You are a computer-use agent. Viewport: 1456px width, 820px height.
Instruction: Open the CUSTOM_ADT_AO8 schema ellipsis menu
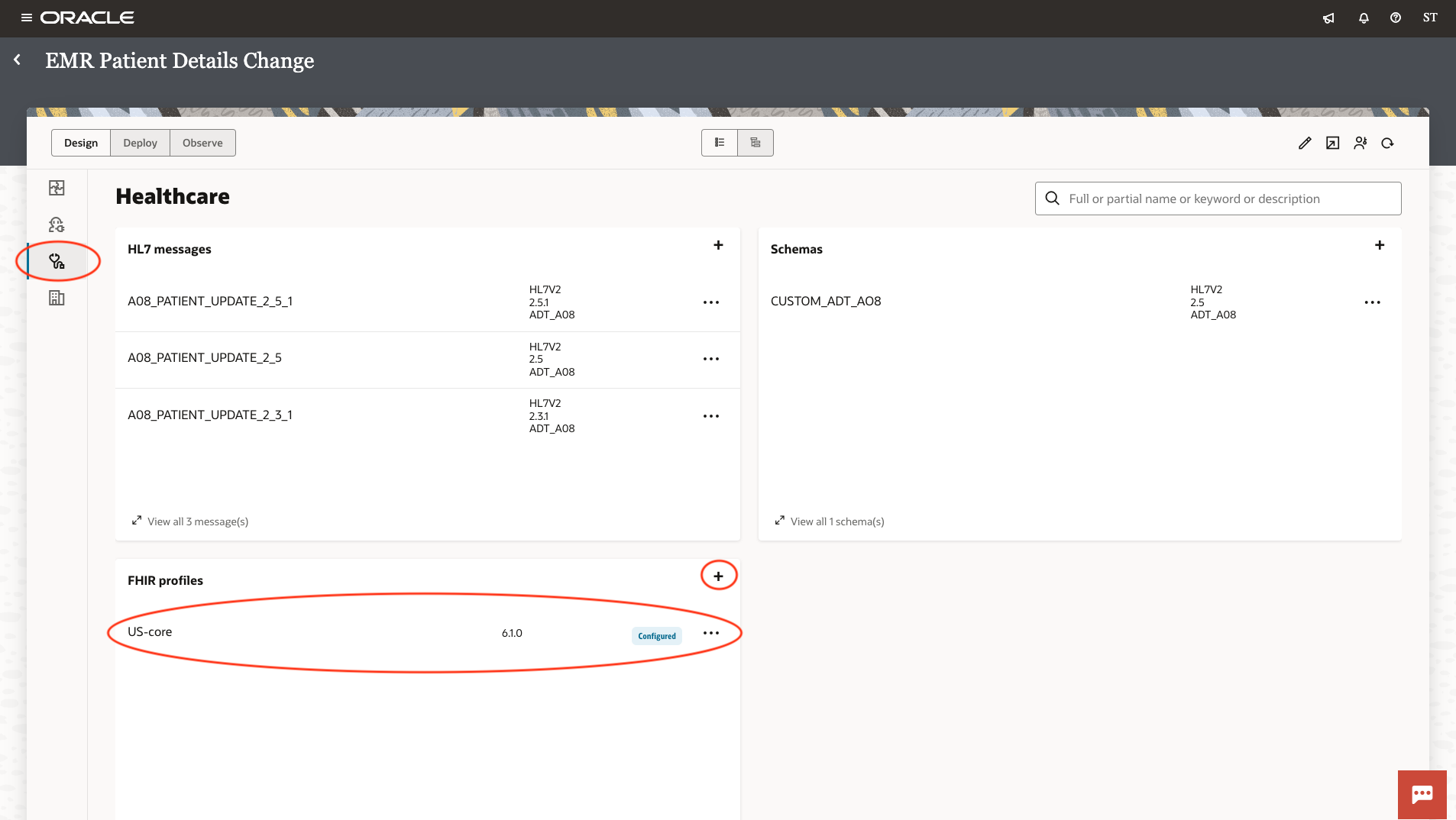point(1372,302)
